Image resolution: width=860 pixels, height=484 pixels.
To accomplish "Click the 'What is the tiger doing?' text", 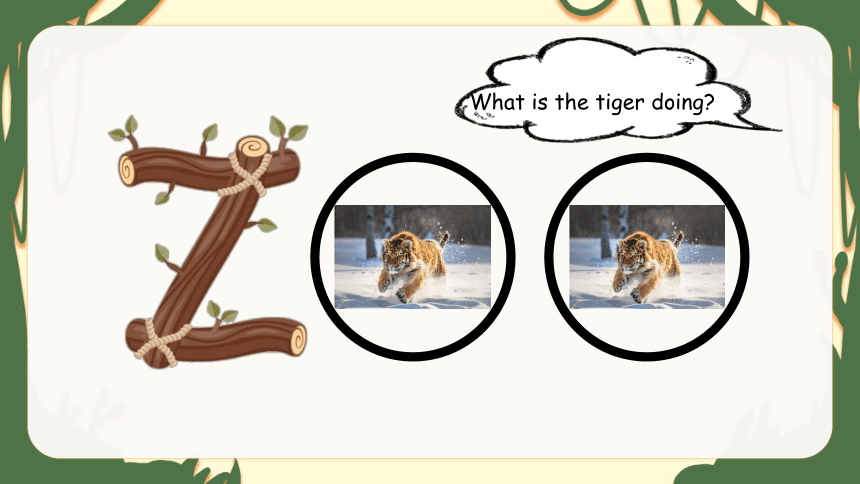I will pyautogui.click(x=593, y=102).
